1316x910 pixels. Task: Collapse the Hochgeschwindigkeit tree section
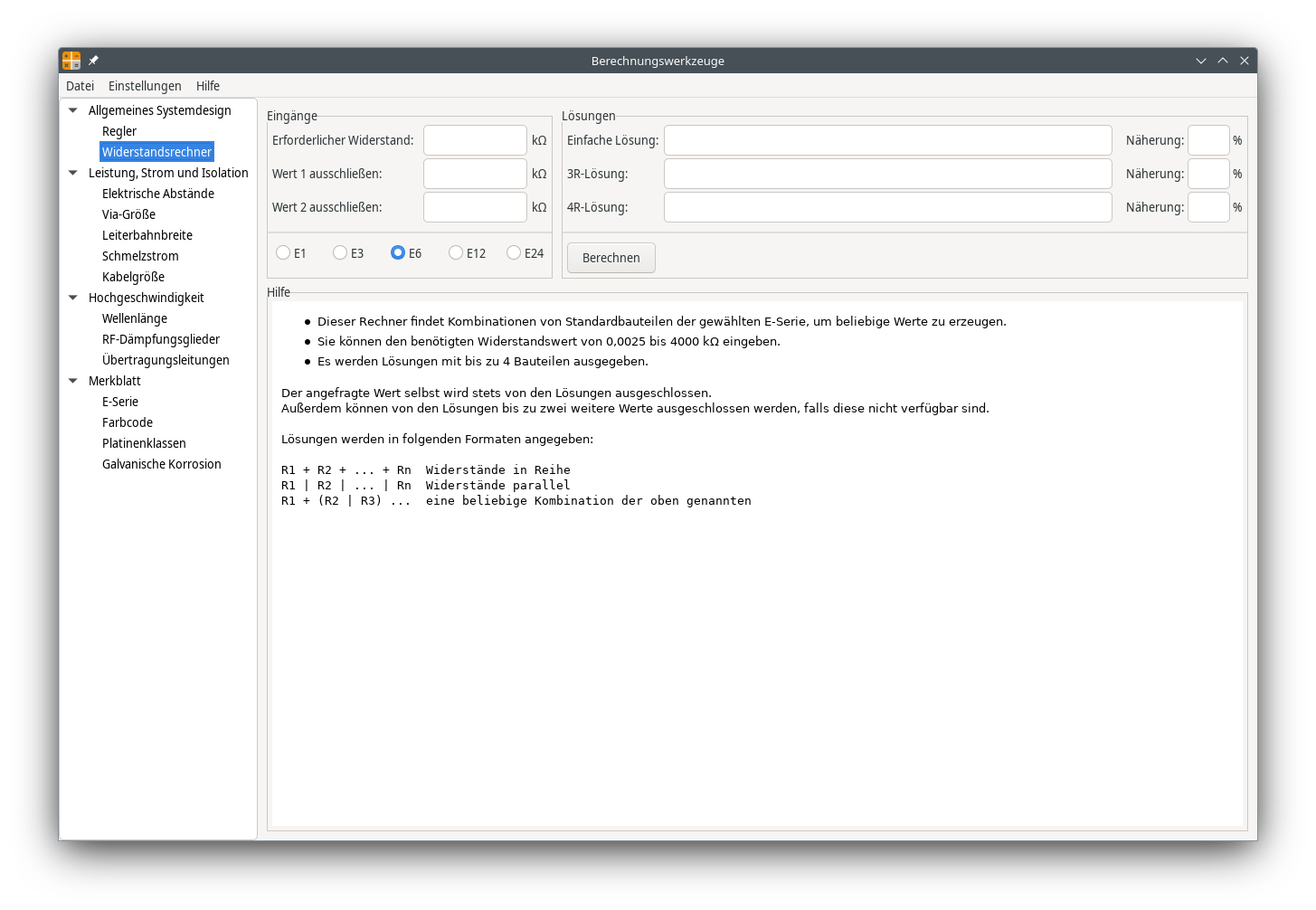[x=73, y=298]
